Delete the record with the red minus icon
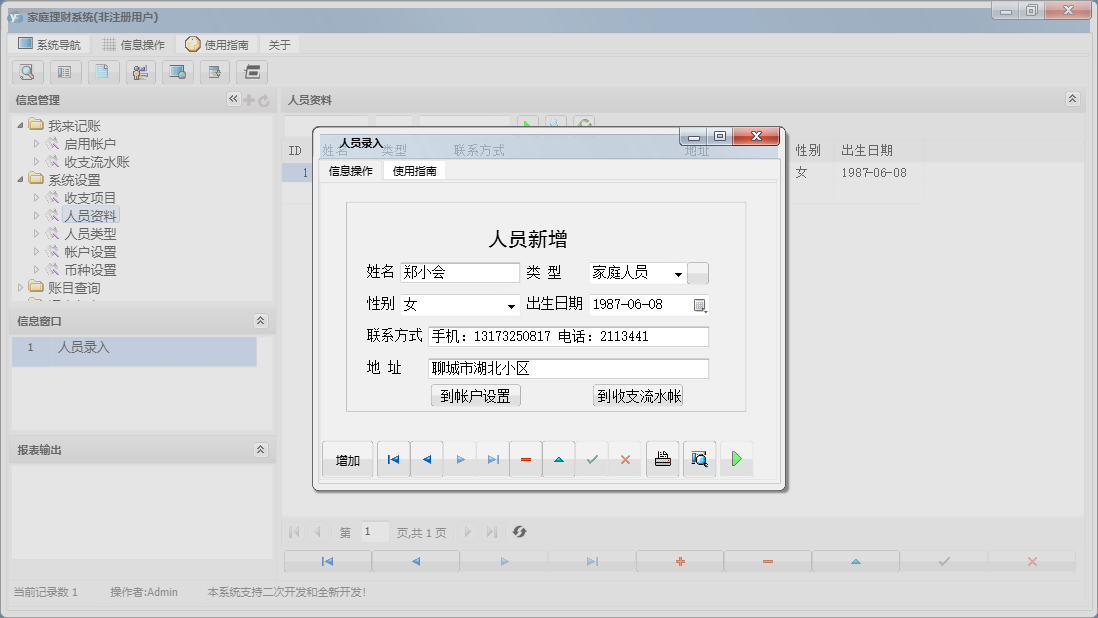Screen dimensions: 1098x618 point(525,459)
